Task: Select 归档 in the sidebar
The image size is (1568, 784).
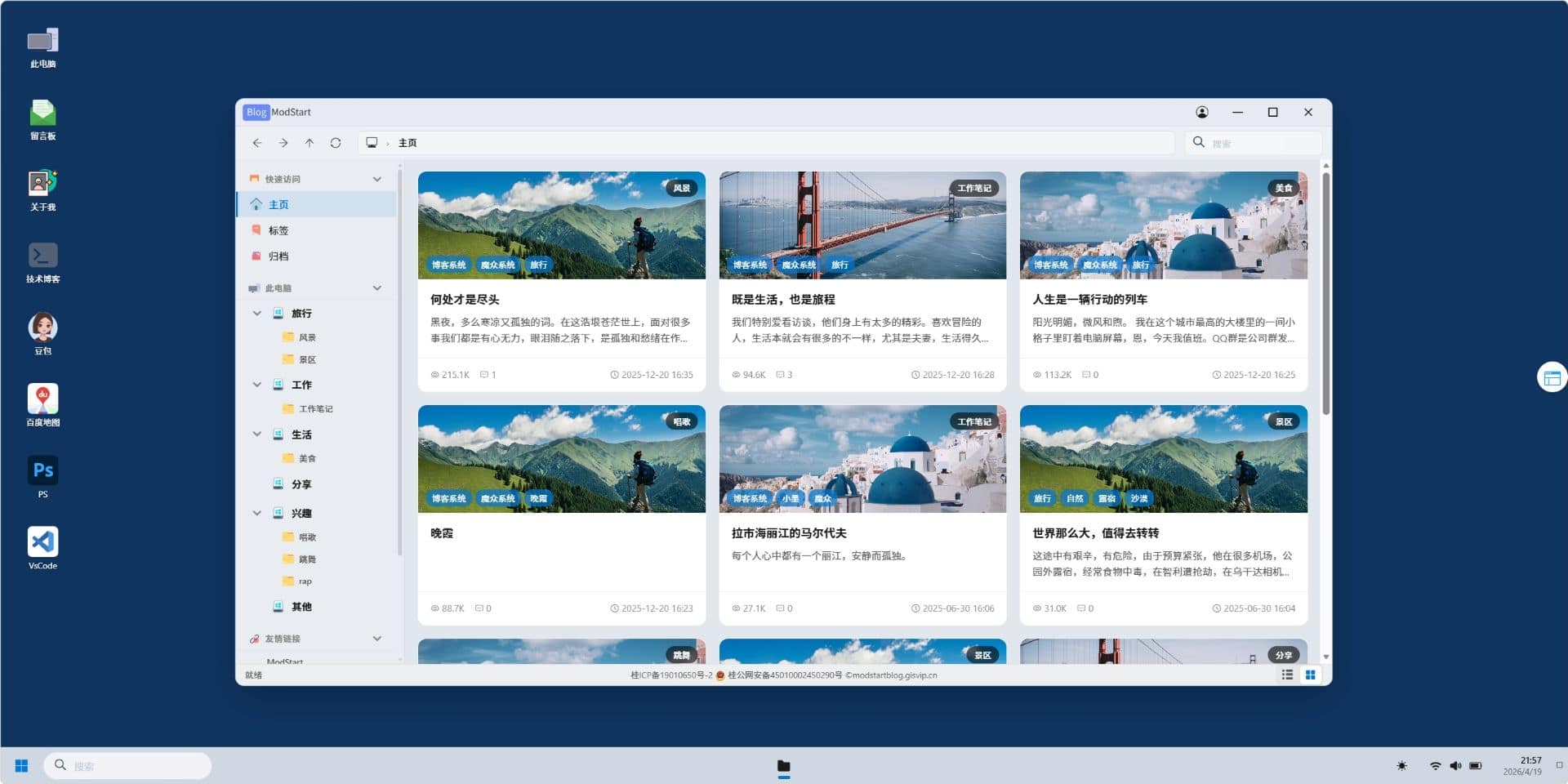Action: (278, 256)
